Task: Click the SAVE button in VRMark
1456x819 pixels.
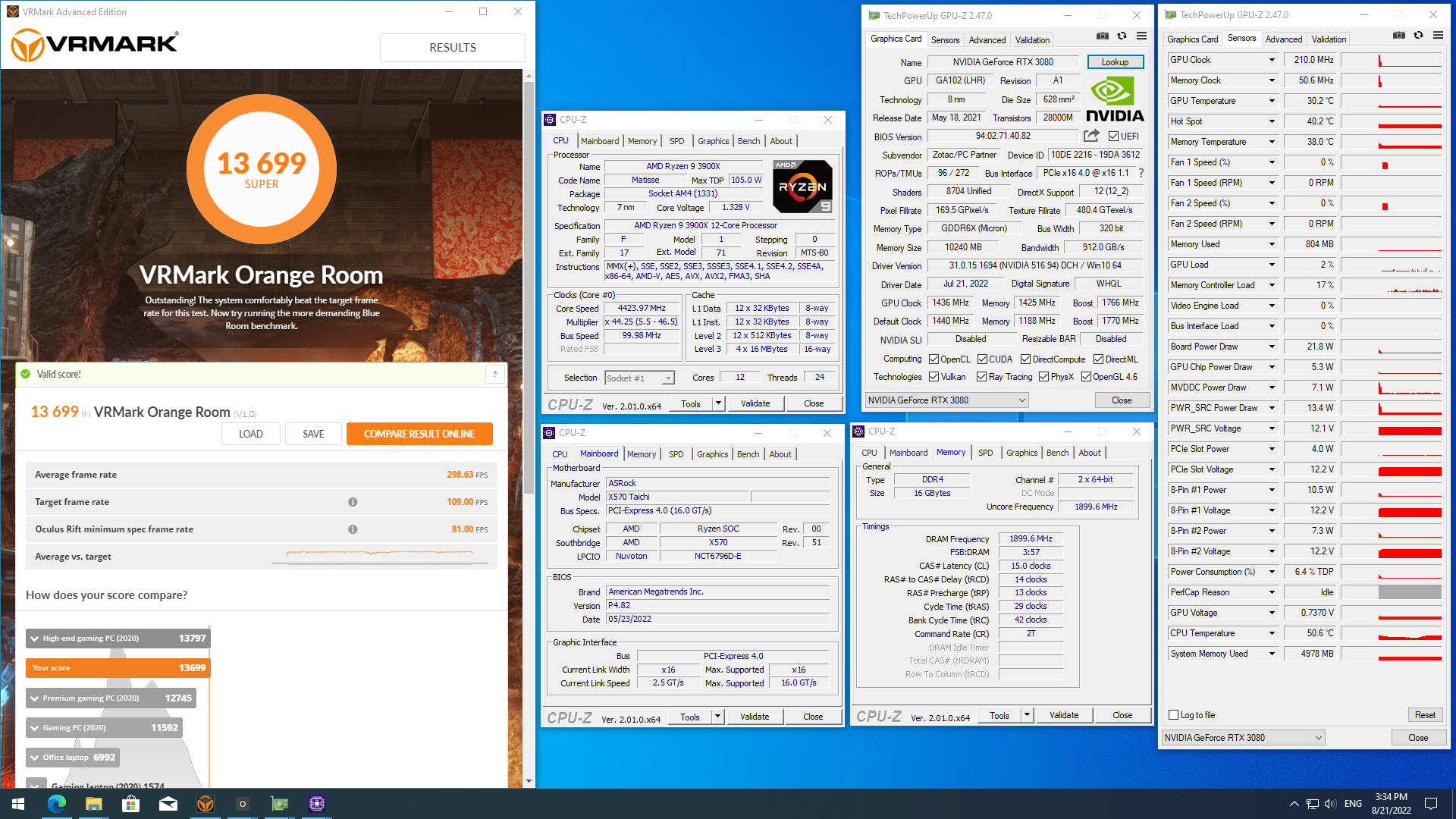Action: [x=313, y=434]
